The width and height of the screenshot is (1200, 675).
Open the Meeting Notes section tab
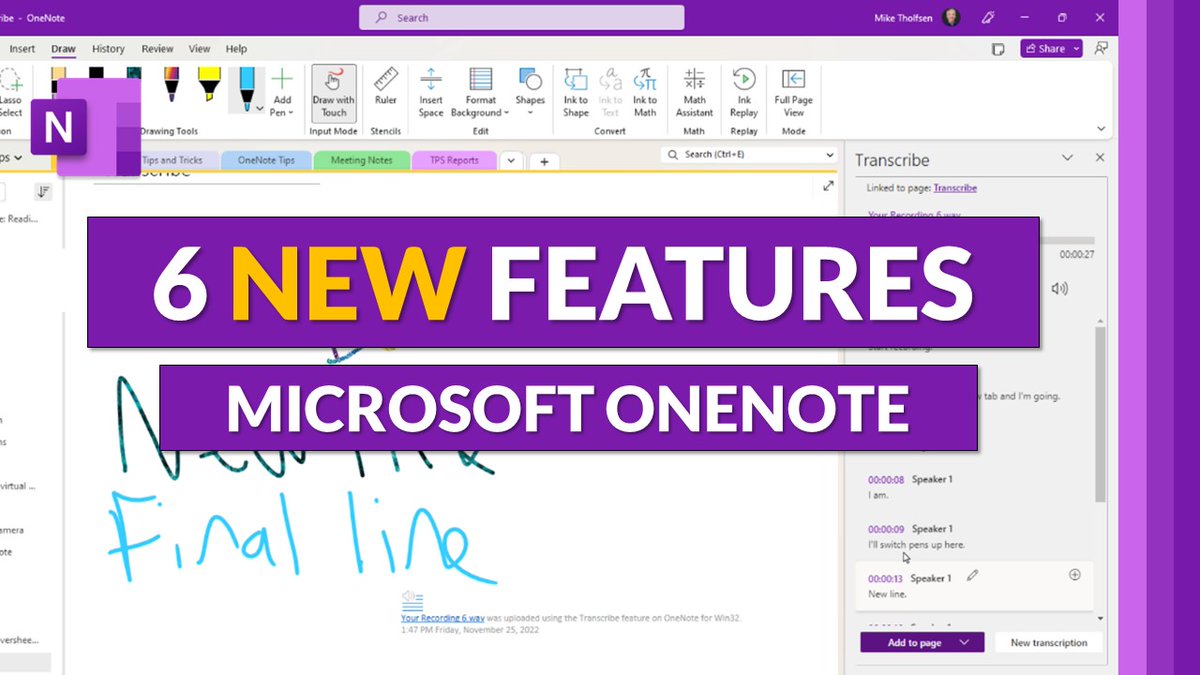click(362, 160)
